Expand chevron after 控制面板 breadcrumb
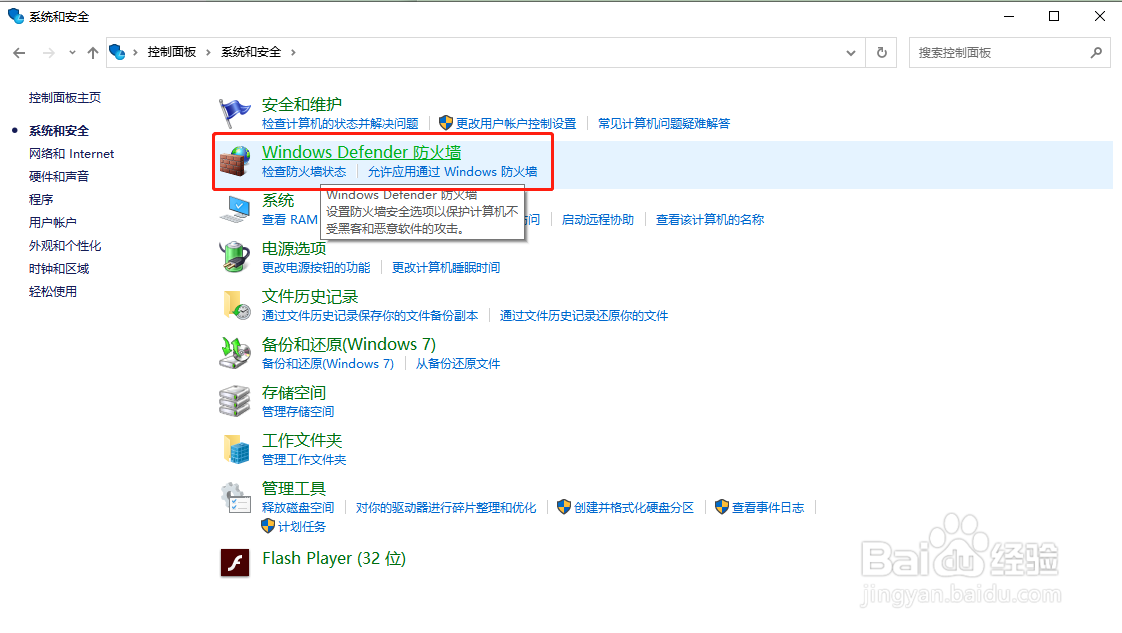1122x633 pixels. click(208, 52)
